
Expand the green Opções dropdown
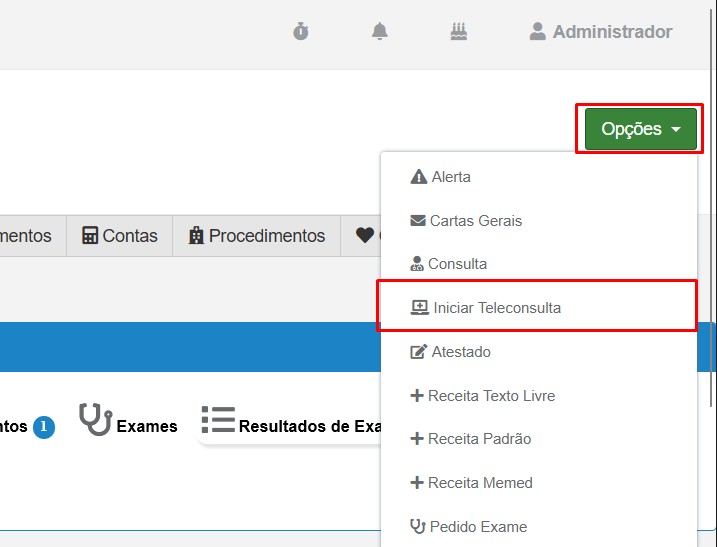(640, 129)
